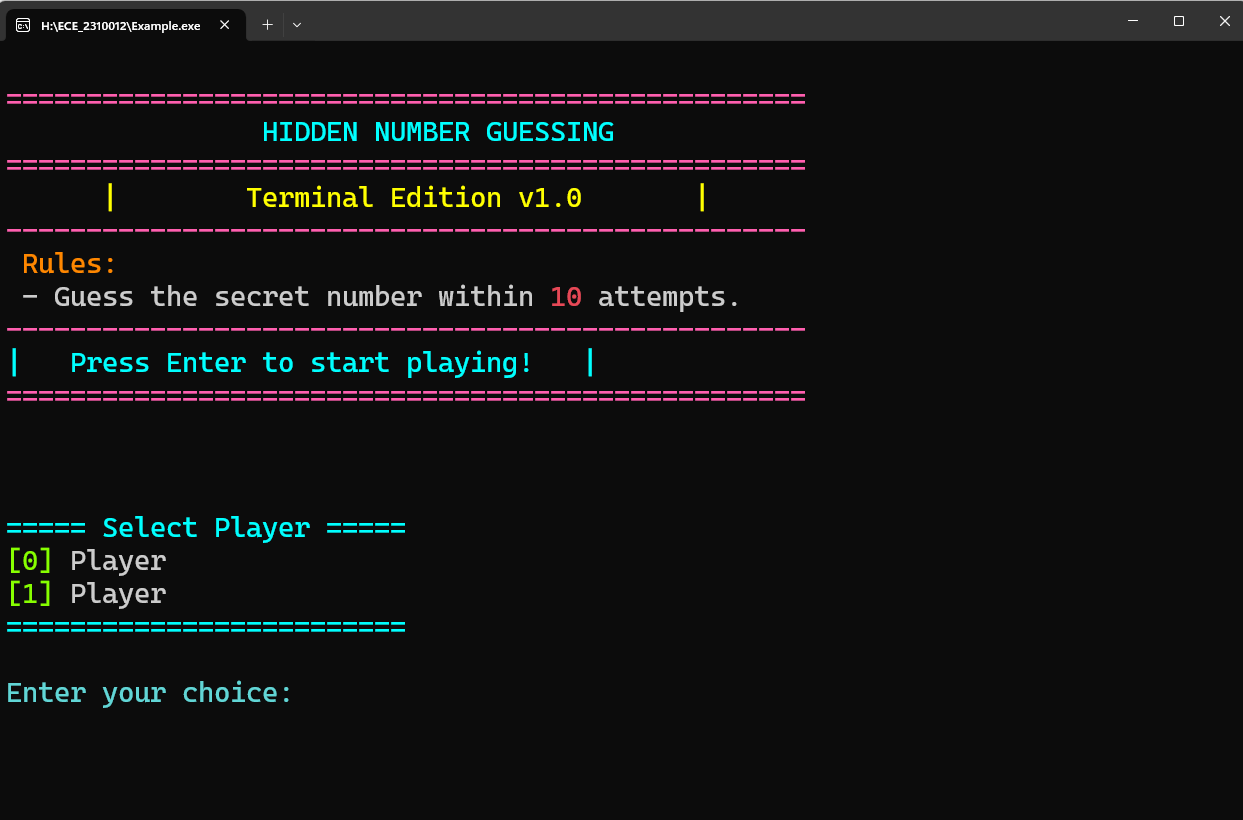Click the Press Enter to start banner
Viewport: 1243px width, 820px height.
[x=300, y=362]
